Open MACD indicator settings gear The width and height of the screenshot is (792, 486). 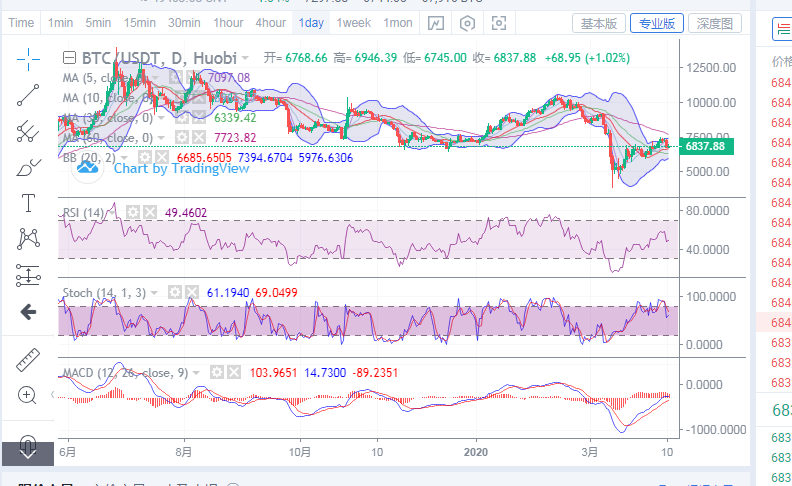[x=217, y=372]
